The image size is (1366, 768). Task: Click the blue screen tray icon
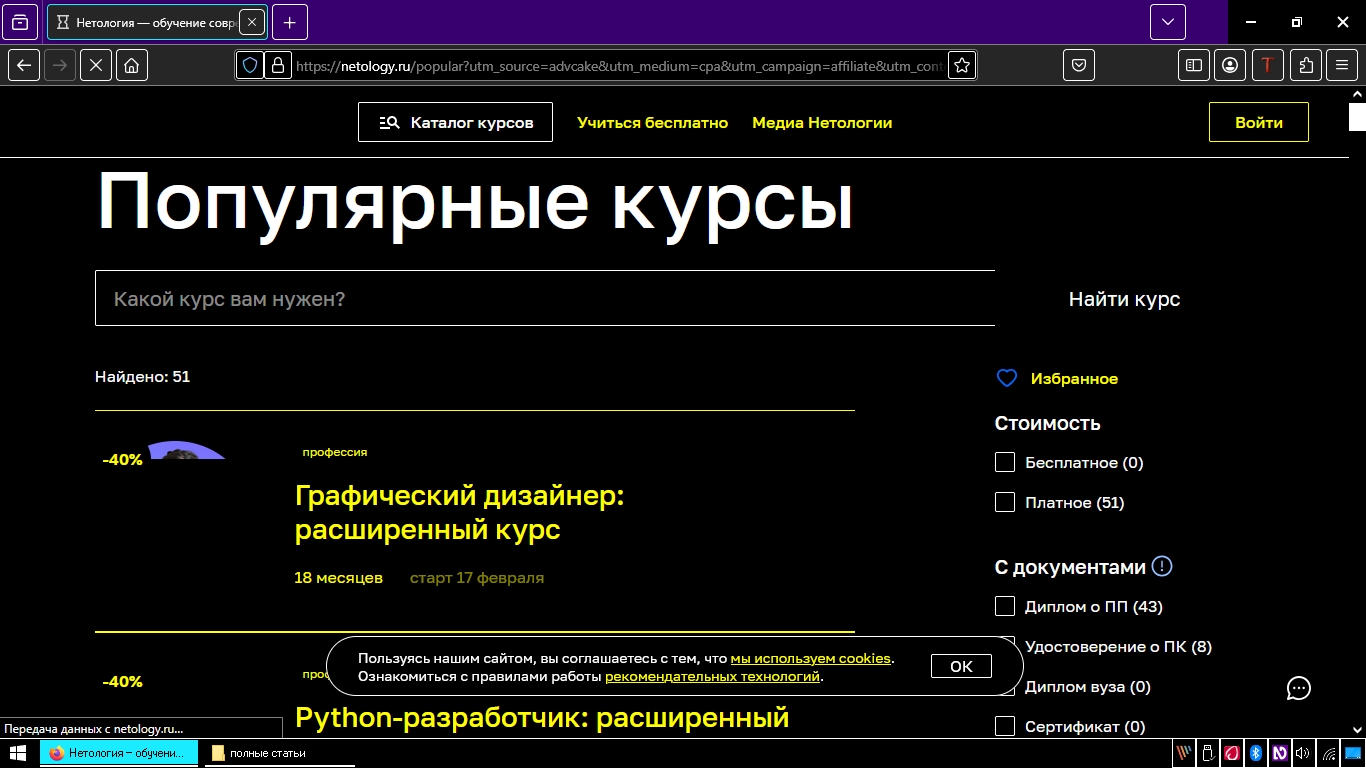tap(1353, 753)
